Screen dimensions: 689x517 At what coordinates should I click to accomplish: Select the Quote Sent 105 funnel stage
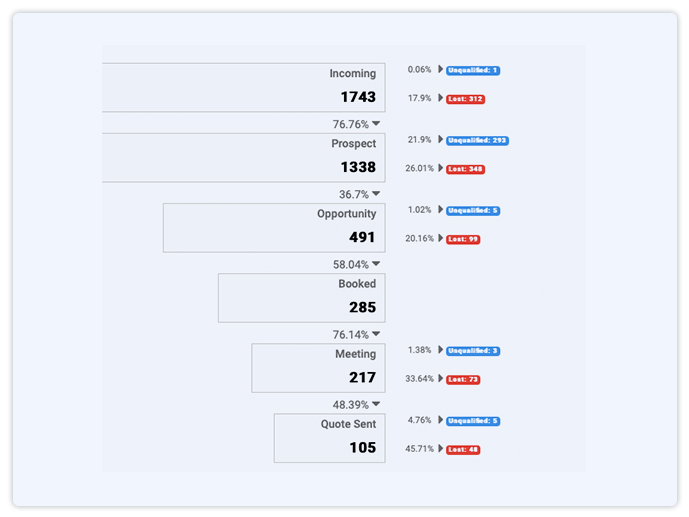[330, 438]
